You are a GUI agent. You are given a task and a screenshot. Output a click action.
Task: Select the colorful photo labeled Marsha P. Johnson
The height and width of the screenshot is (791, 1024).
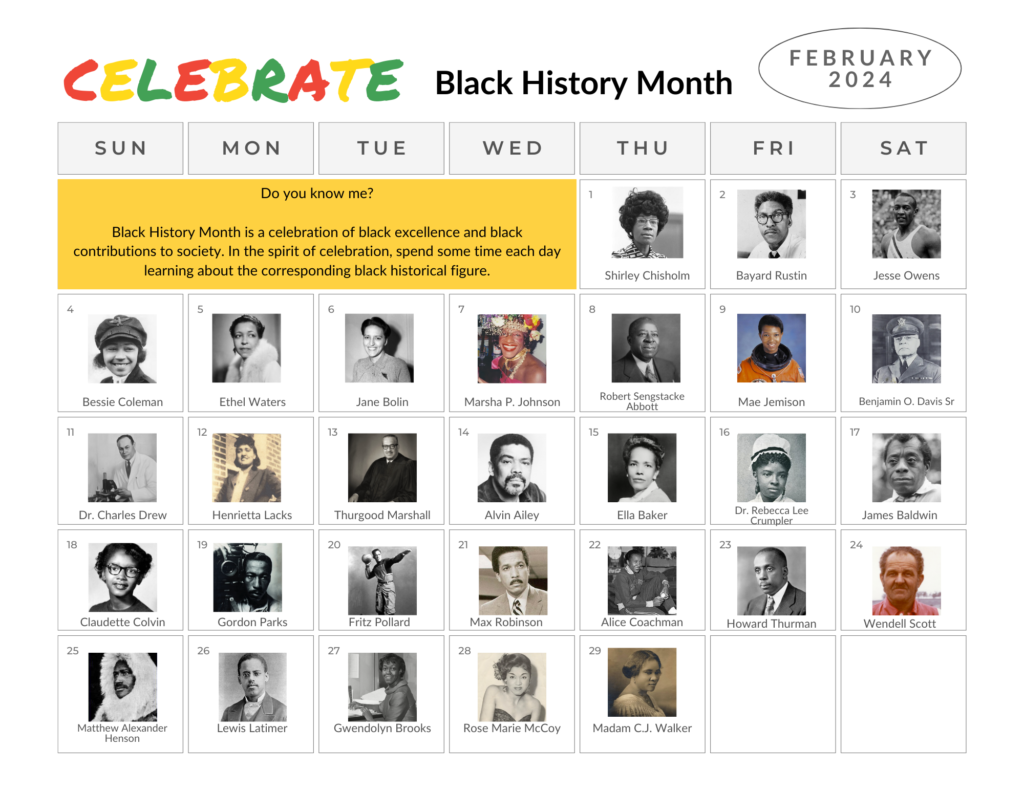click(x=512, y=348)
